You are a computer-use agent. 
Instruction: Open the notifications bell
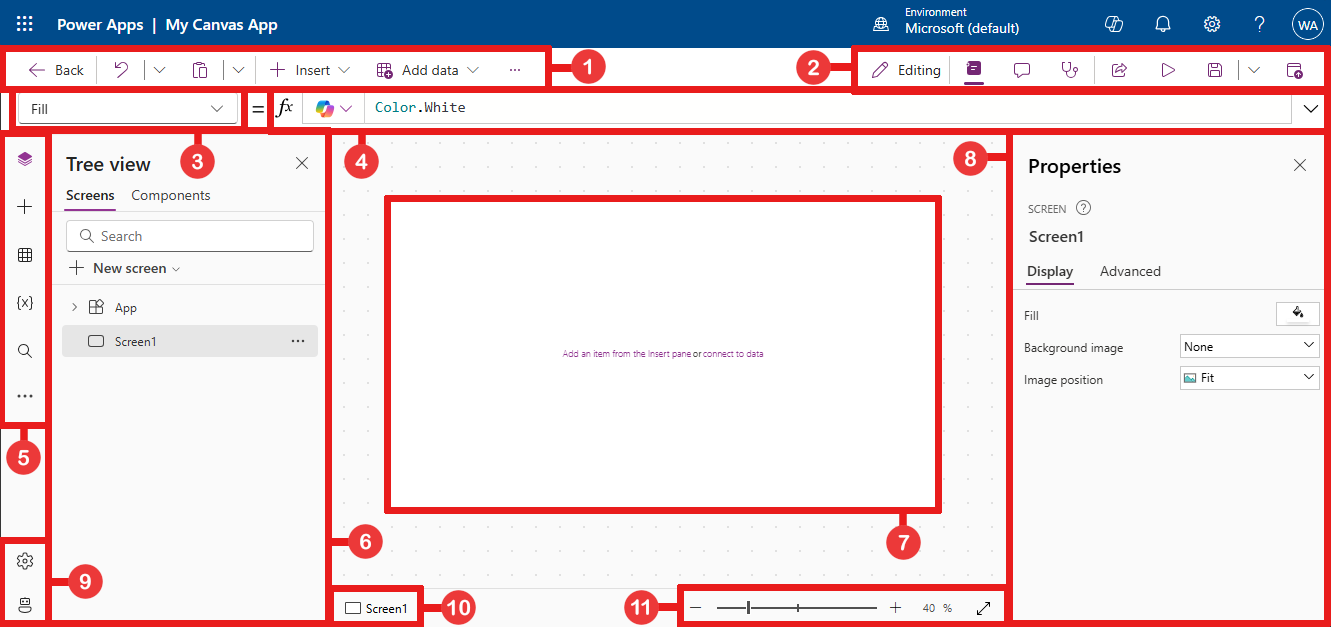click(1163, 24)
